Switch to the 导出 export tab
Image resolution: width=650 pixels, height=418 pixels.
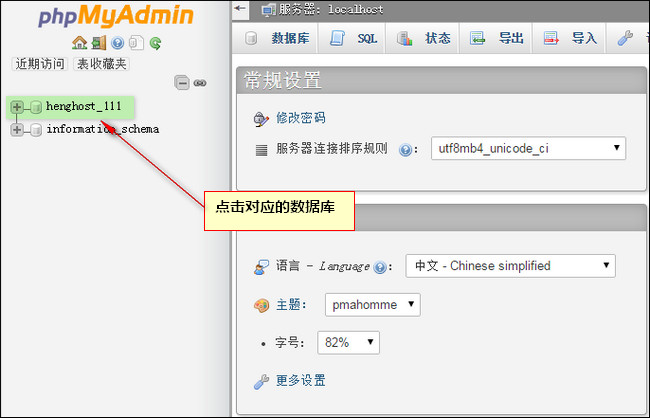496,39
